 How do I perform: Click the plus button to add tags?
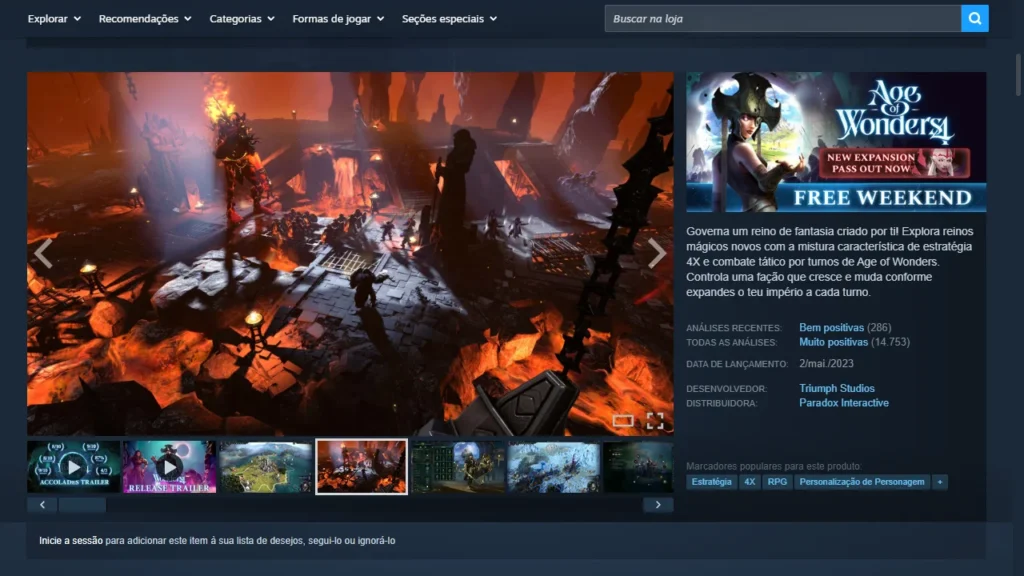[939, 482]
